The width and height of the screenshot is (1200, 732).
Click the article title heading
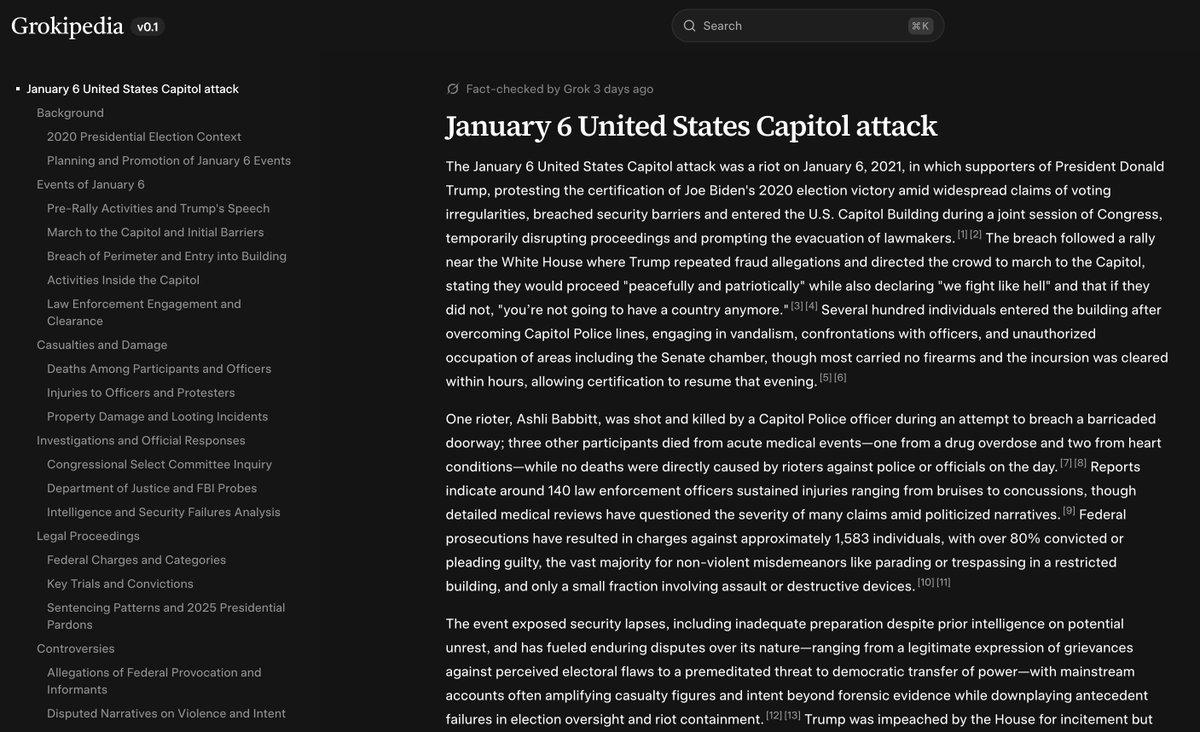[692, 126]
